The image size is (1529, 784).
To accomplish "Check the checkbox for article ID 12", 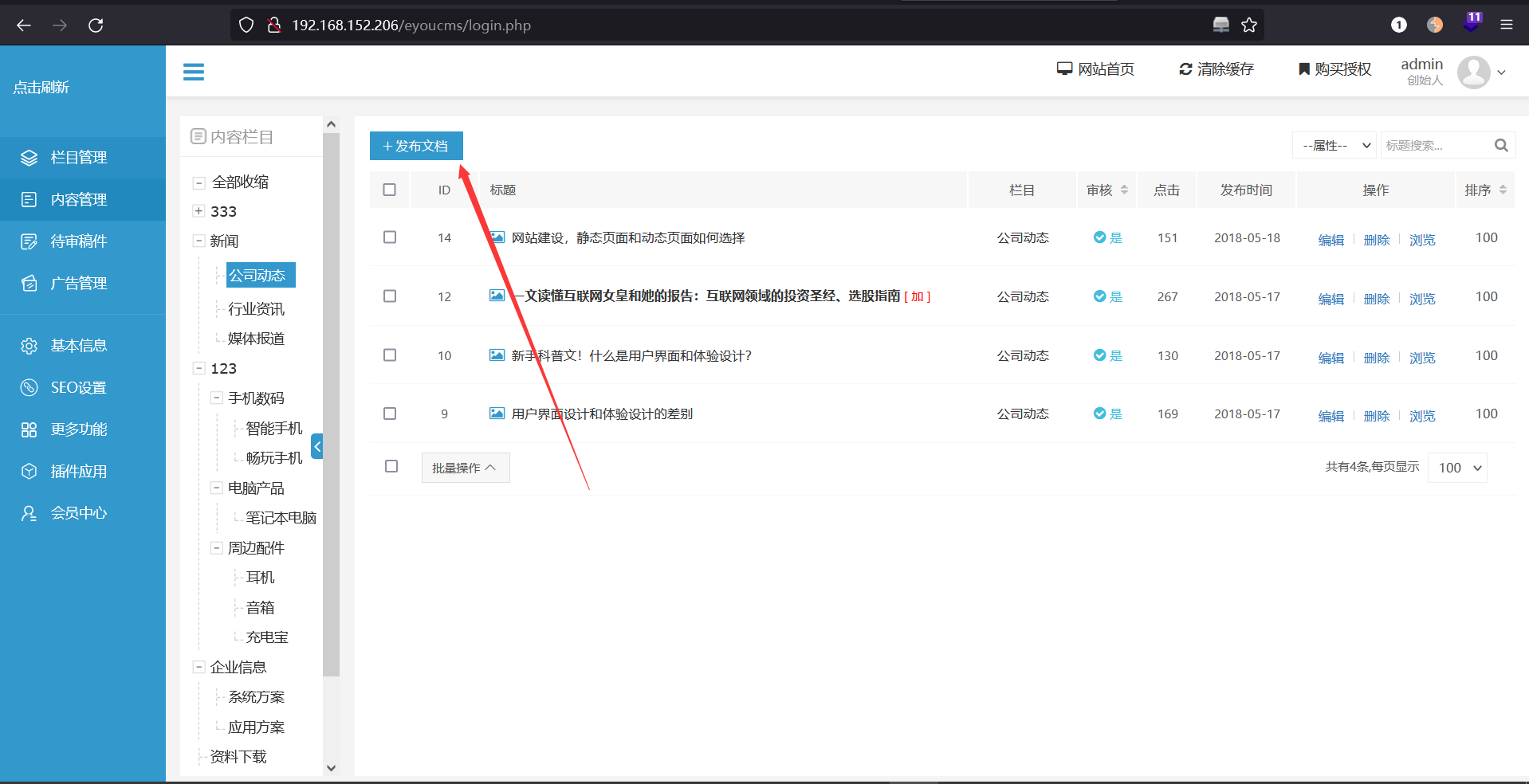I will click(x=390, y=296).
